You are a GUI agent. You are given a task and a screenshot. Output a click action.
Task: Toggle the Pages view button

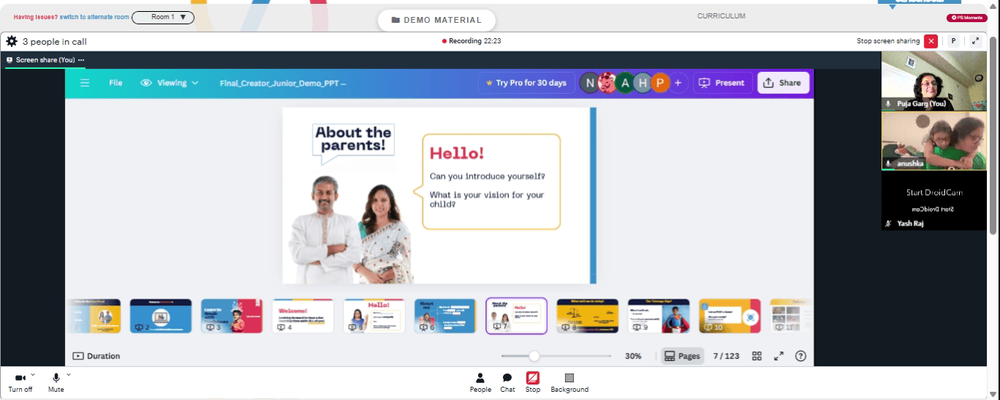coord(682,356)
